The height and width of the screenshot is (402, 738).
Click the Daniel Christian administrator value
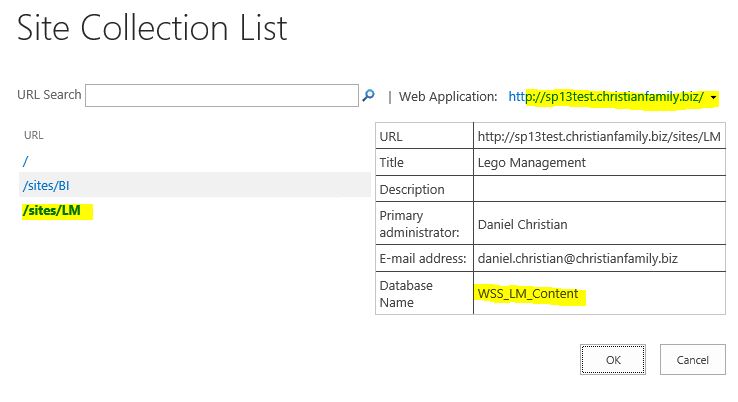tap(522, 224)
